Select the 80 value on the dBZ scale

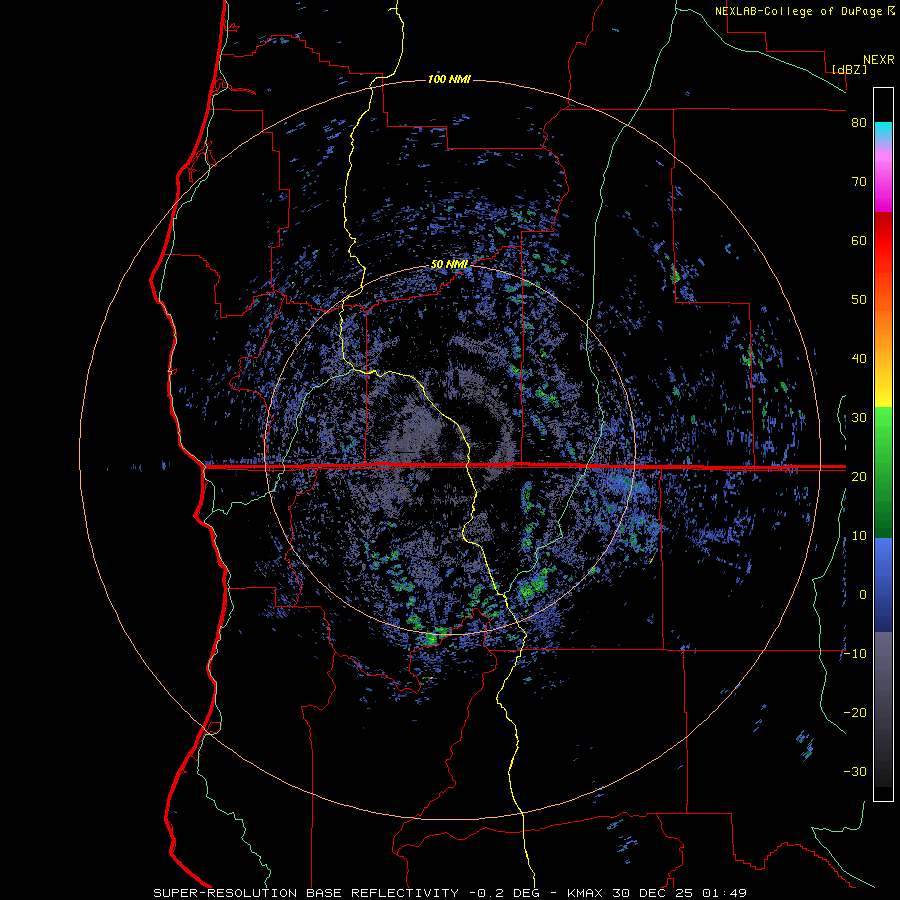(x=859, y=123)
